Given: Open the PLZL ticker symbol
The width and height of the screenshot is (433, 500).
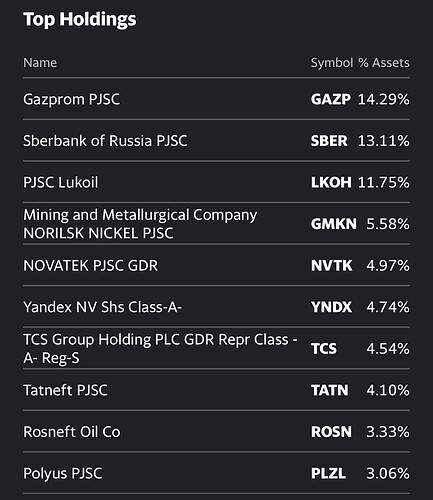Looking at the screenshot, I should click(x=328, y=473).
